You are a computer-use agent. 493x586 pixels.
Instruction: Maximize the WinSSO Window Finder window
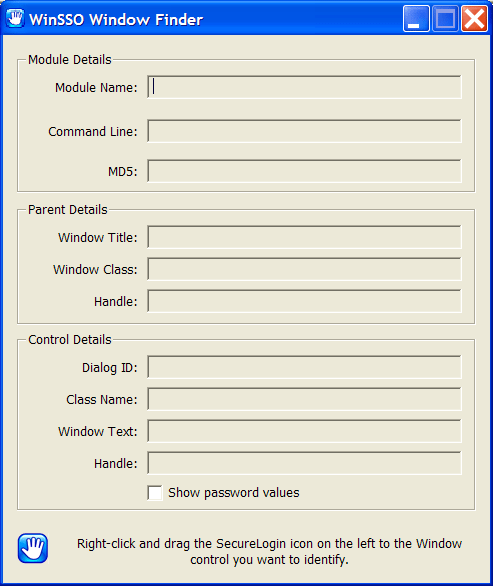click(x=445, y=19)
